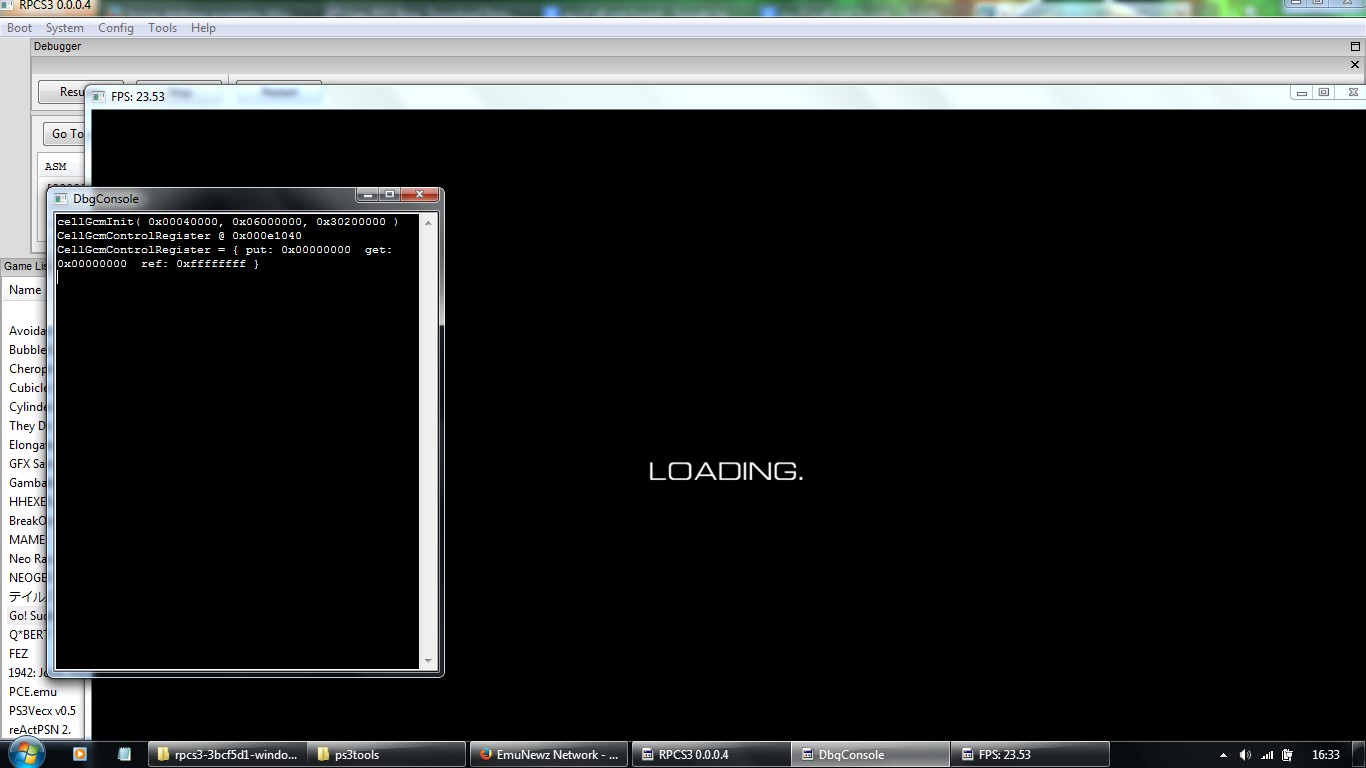Click the FPS window title icon
Image resolution: width=1366 pixels, height=768 pixels.
pos(99,97)
